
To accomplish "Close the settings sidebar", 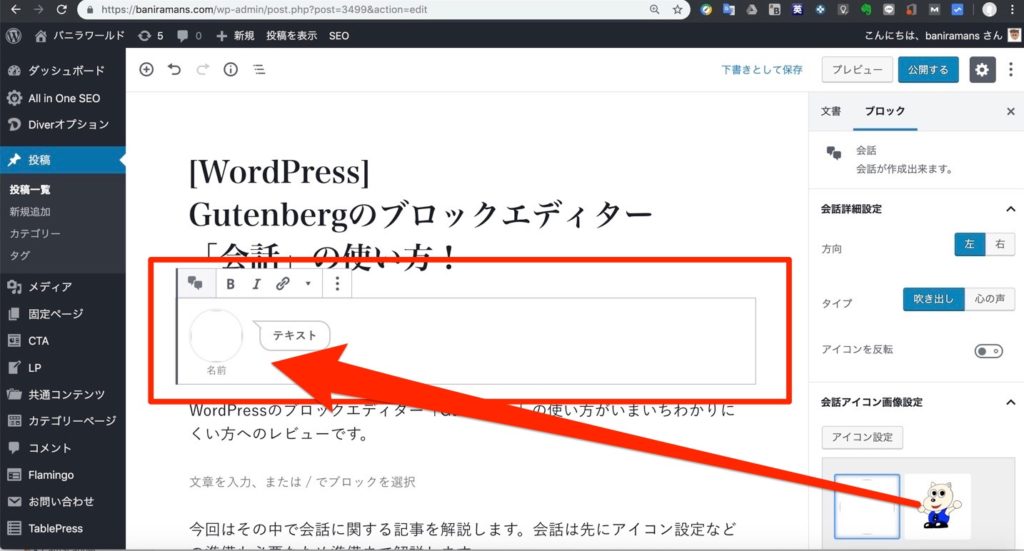I will point(1011,112).
